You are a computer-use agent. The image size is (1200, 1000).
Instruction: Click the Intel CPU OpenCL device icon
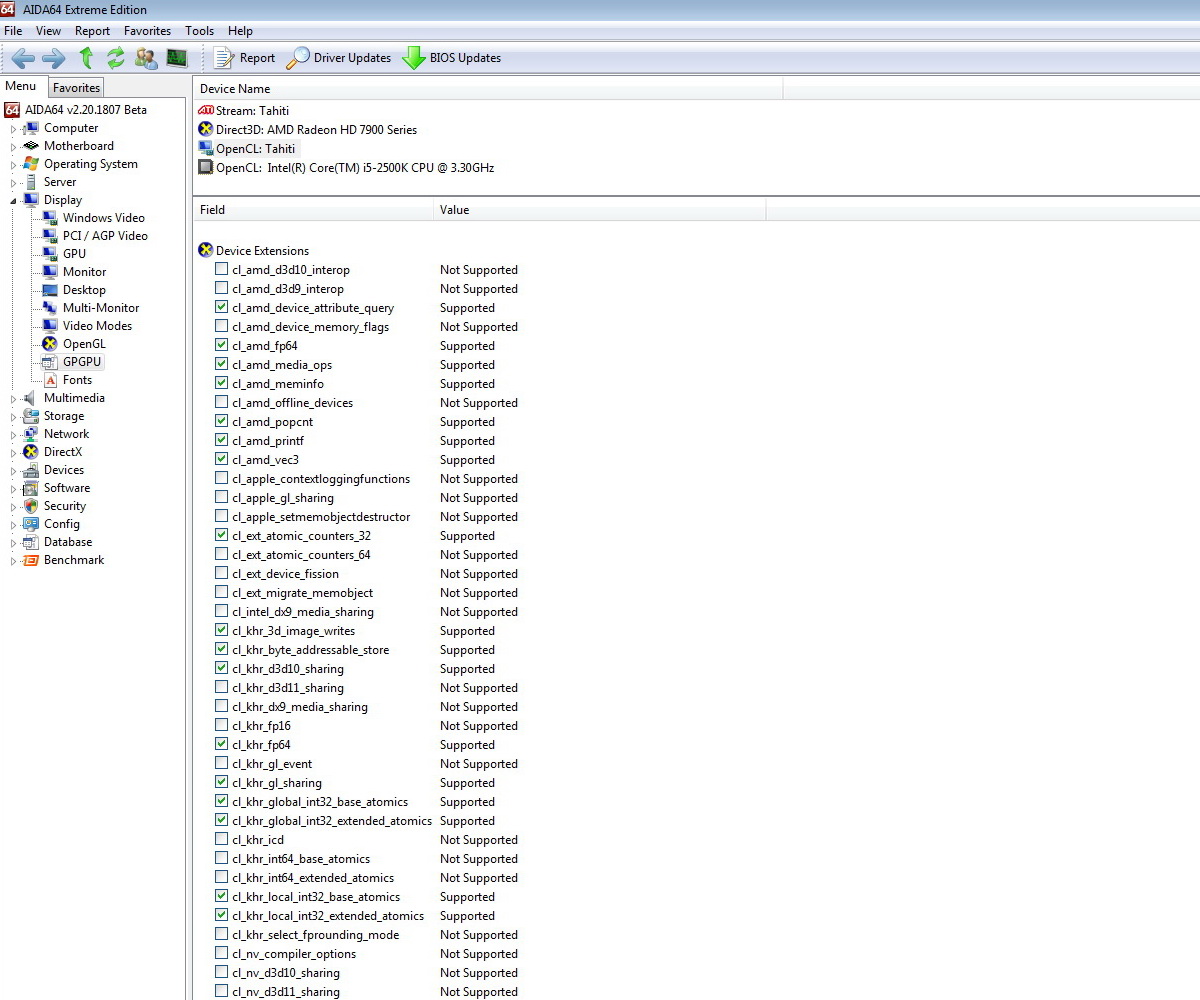point(206,168)
